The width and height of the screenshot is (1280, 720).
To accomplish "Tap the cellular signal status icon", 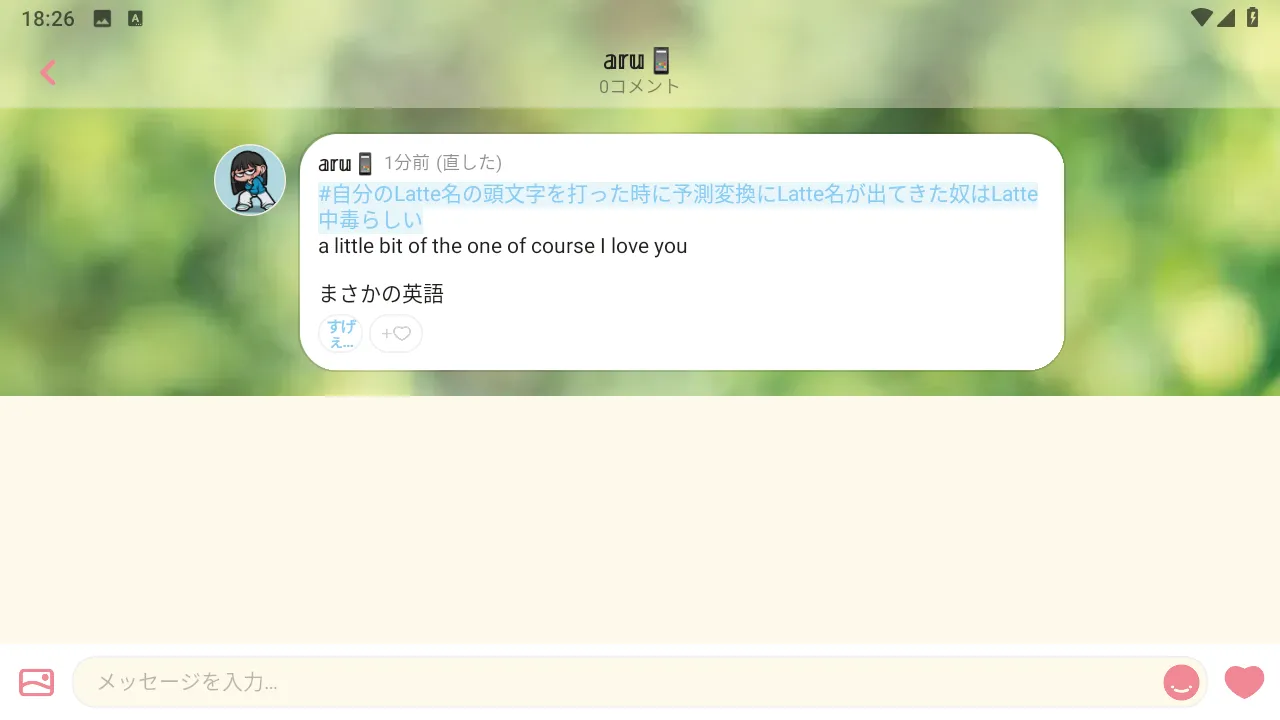I will coord(1226,18).
